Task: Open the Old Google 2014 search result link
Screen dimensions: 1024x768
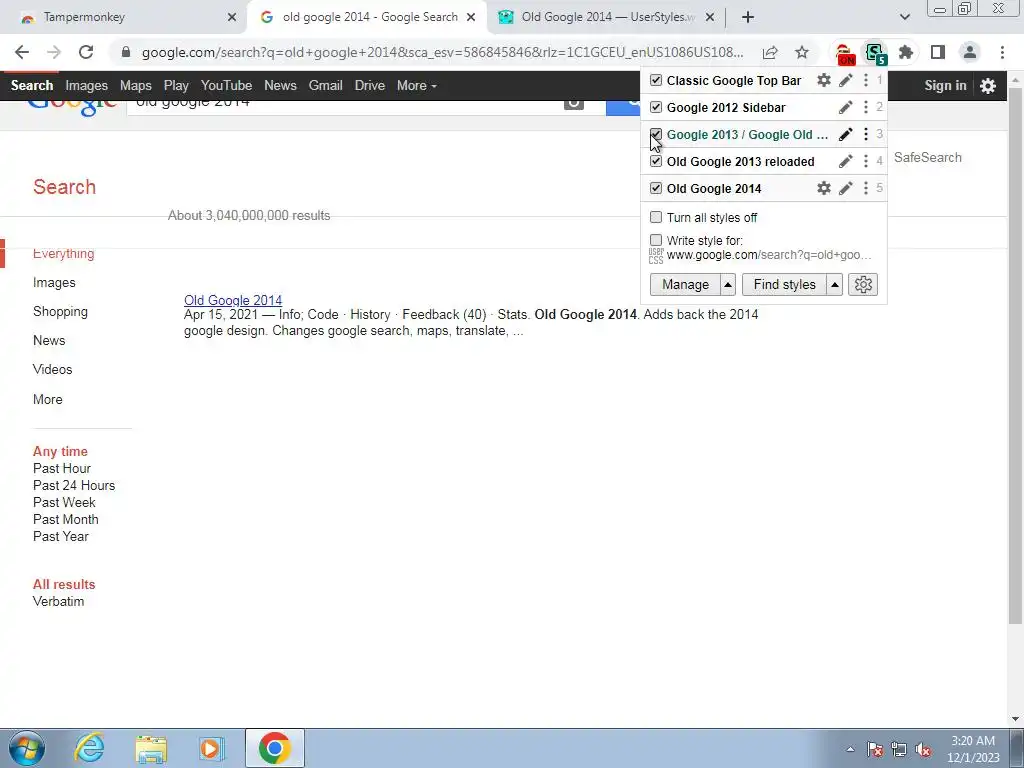Action: [x=232, y=300]
